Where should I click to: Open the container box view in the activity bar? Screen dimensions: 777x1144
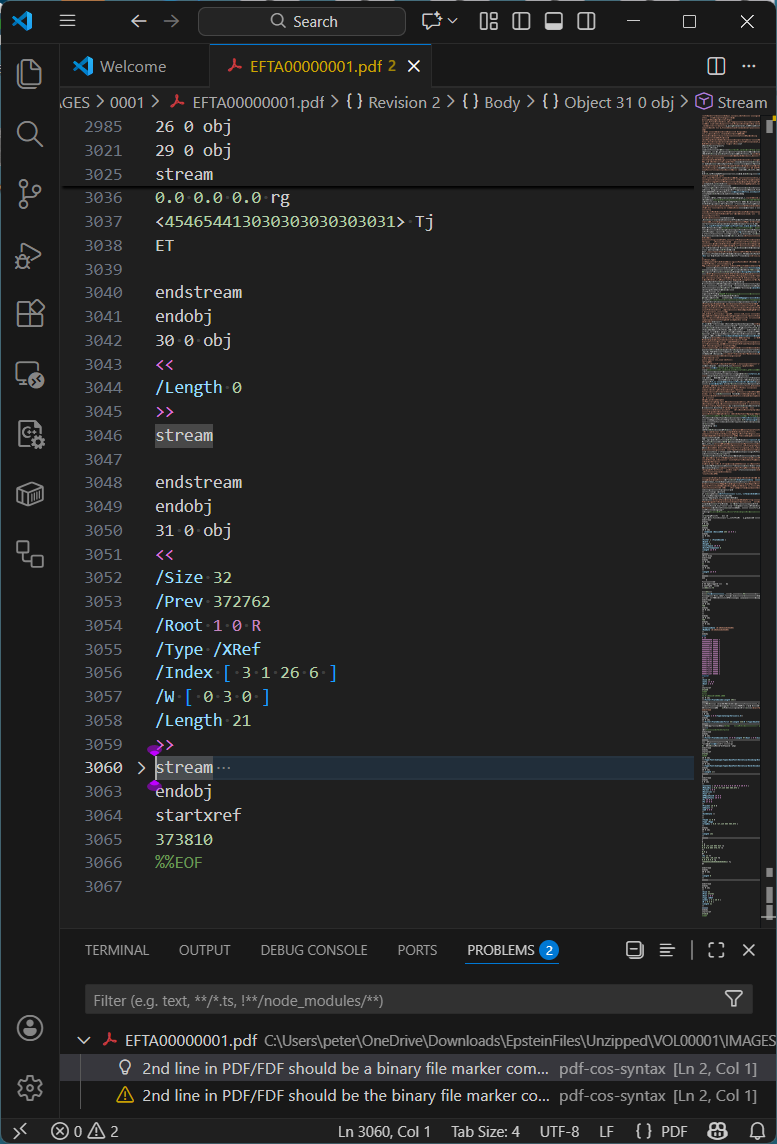point(29,494)
